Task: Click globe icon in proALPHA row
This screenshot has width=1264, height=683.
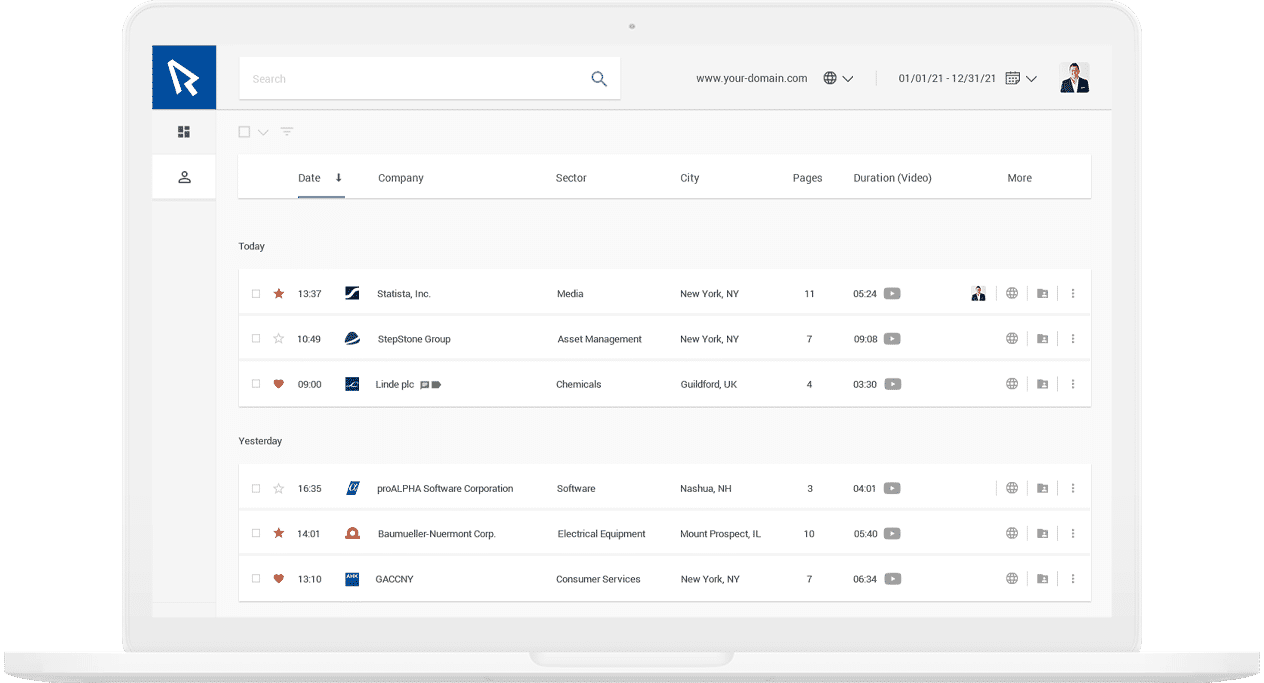Action: tap(1012, 489)
